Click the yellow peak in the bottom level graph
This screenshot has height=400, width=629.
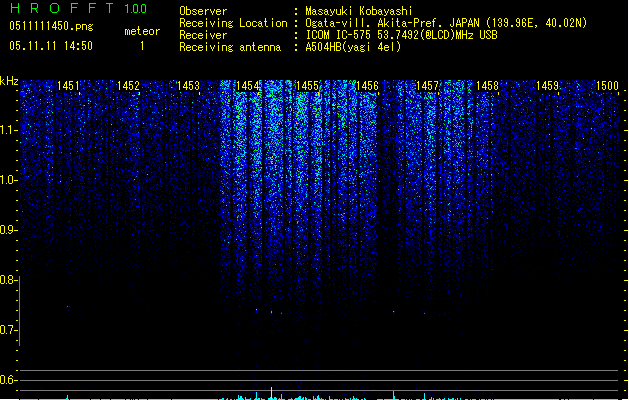(x=272, y=393)
